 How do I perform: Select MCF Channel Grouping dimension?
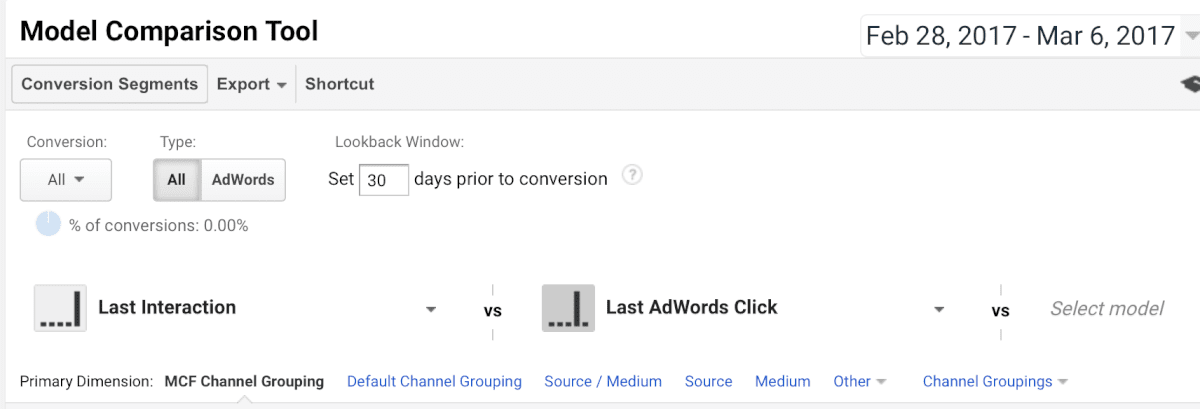(244, 381)
